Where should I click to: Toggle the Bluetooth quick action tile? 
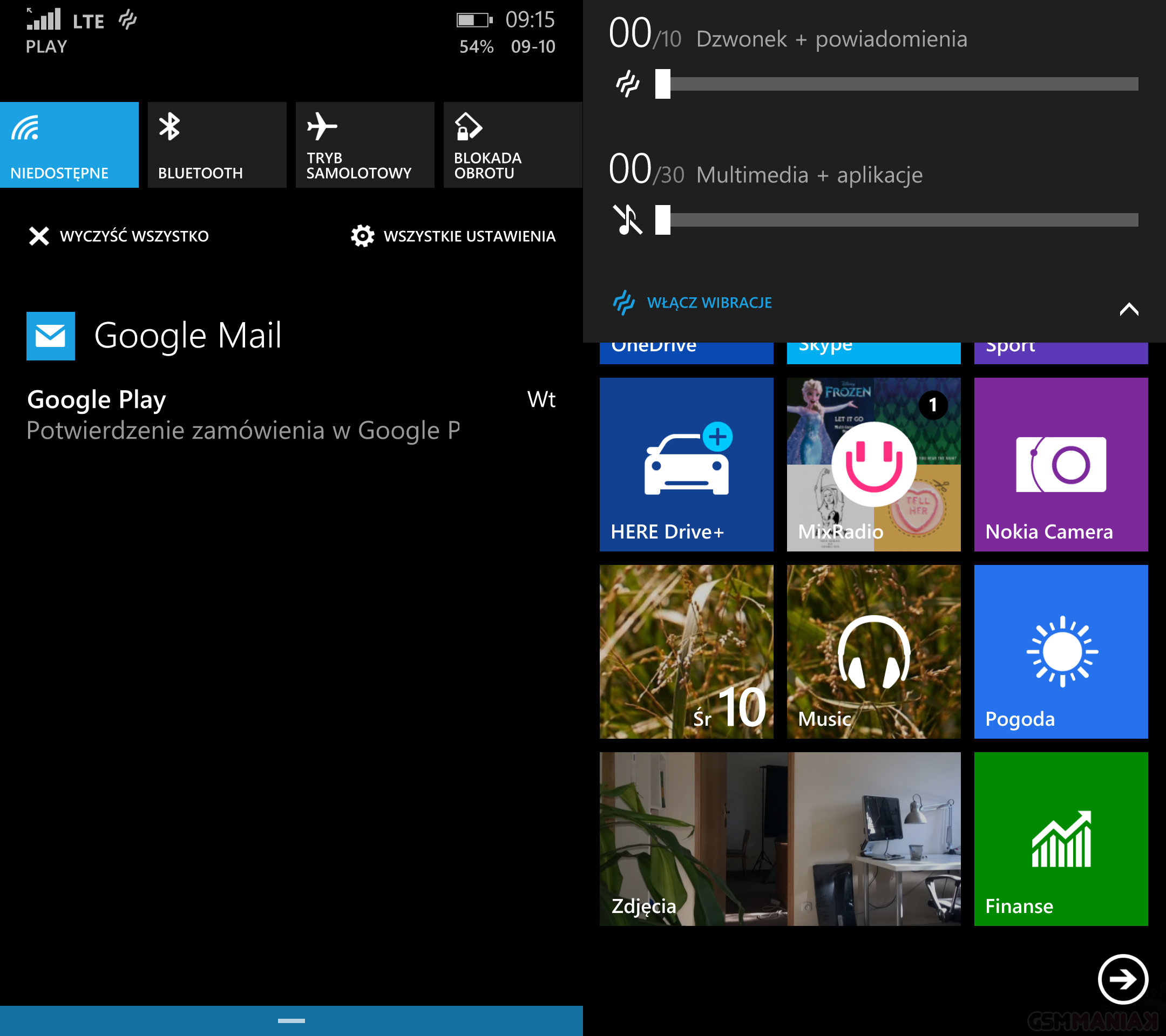[217, 145]
